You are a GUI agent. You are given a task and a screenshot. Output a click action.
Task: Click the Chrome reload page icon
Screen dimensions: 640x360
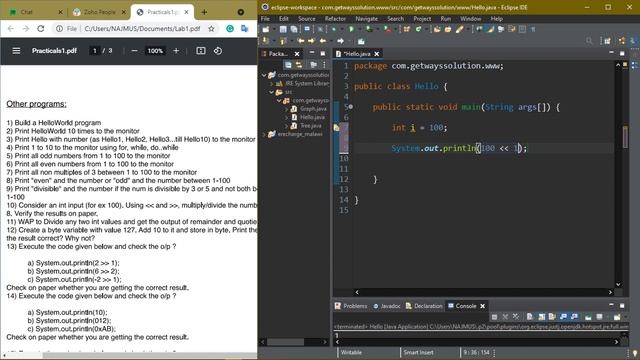40,29
